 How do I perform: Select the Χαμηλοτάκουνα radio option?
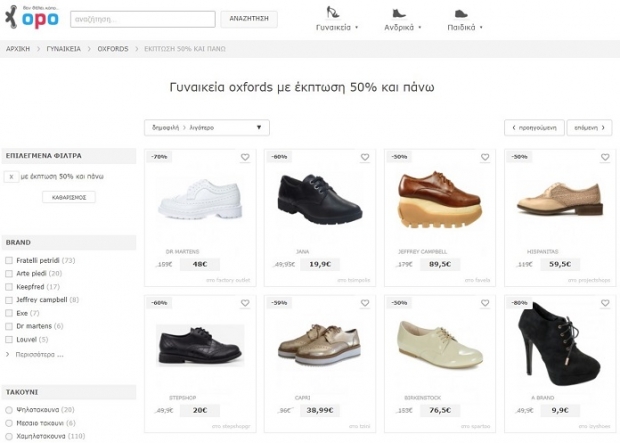pyautogui.click(x=9, y=437)
